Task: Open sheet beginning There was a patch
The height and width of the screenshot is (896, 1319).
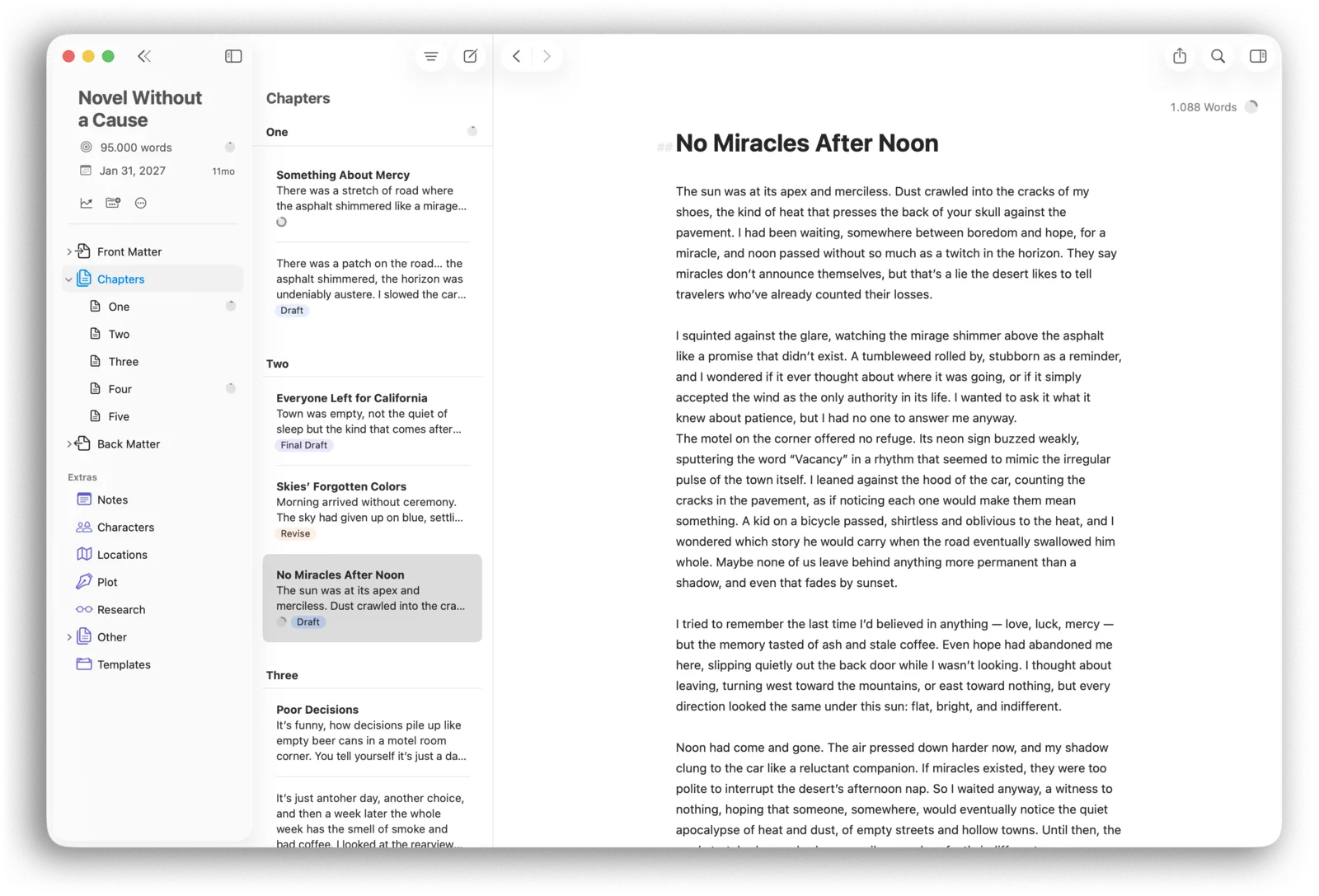Action: [373, 286]
